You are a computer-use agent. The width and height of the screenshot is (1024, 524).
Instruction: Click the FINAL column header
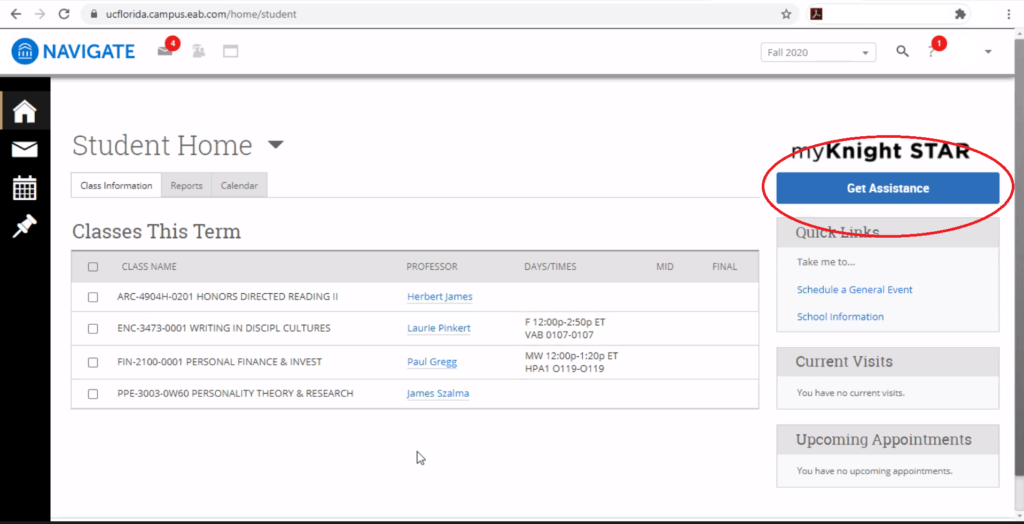pyautogui.click(x=724, y=267)
